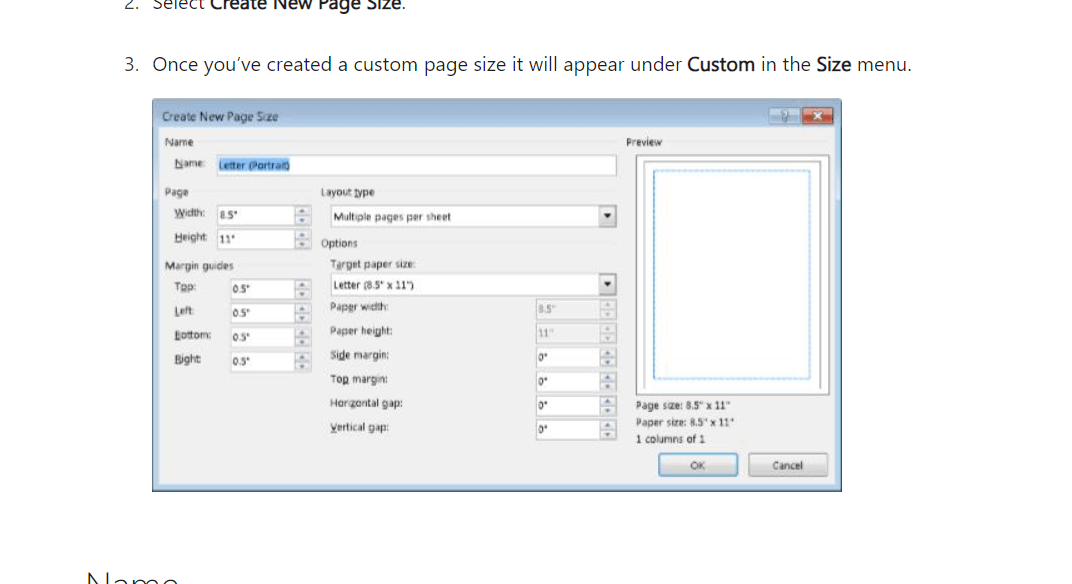Click the bold word 'Custom' in step 3
Image resolution: width=1072 pixels, height=584 pixels.
pos(721,64)
